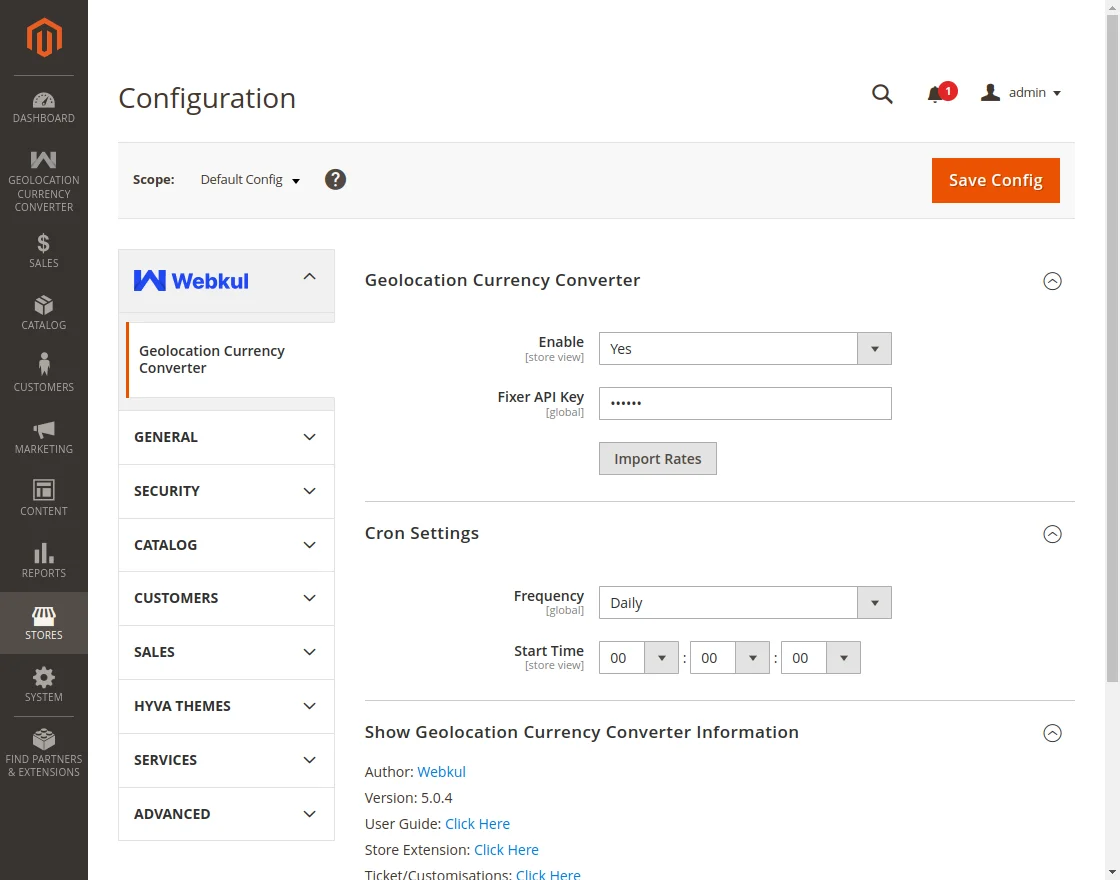
Task: Open the Enable Yes dropdown
Action: (744, 349)
